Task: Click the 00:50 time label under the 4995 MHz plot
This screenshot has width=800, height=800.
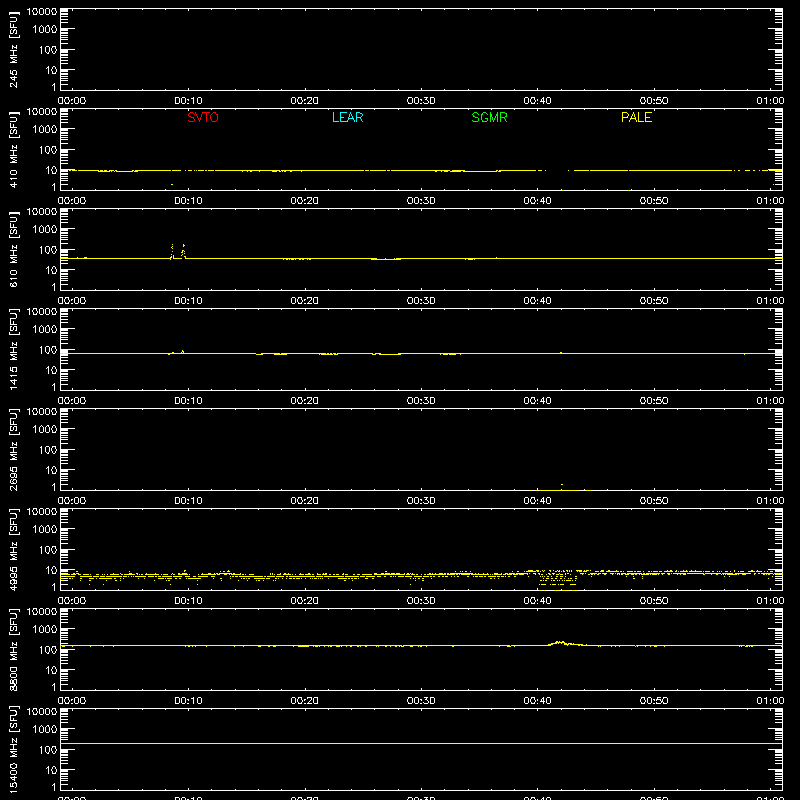Action: pyautogui.click(x=654, y=601)
